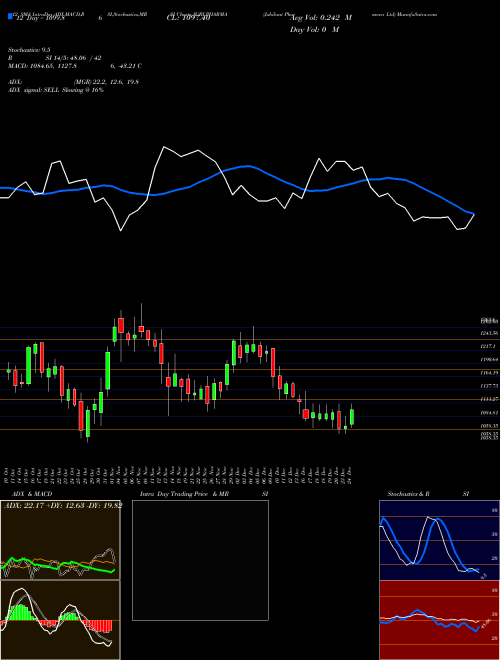500x660 pixels.
Task: Open the blue Stochastics chart panel
Action: click(x=439, y=540)
